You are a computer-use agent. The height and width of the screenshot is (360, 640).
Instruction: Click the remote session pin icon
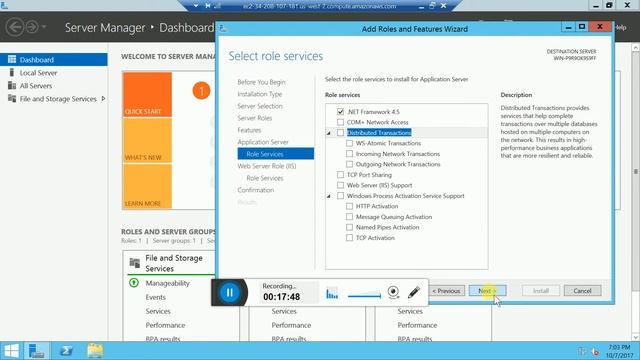[208, 6]
